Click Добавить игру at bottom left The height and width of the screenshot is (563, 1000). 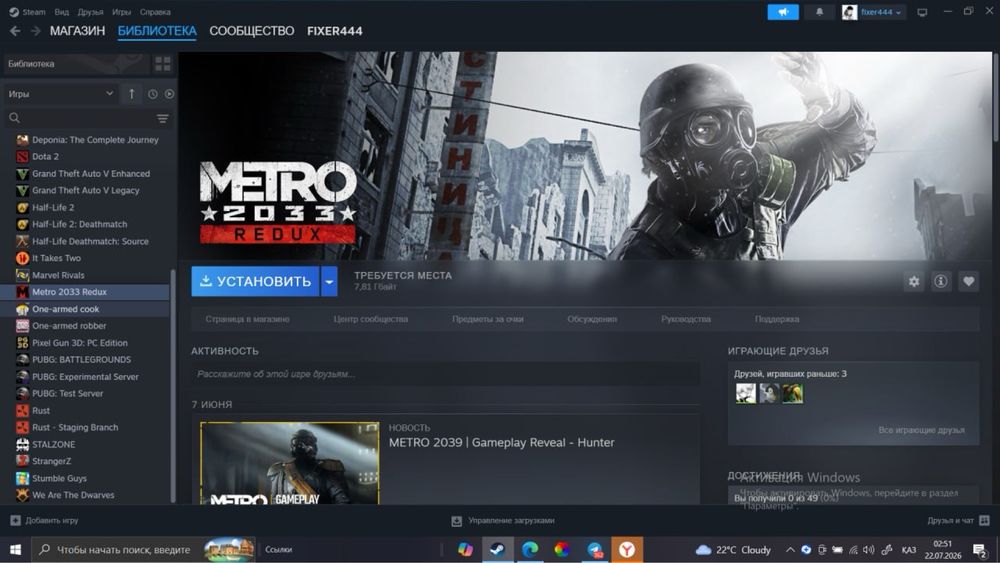44,520
